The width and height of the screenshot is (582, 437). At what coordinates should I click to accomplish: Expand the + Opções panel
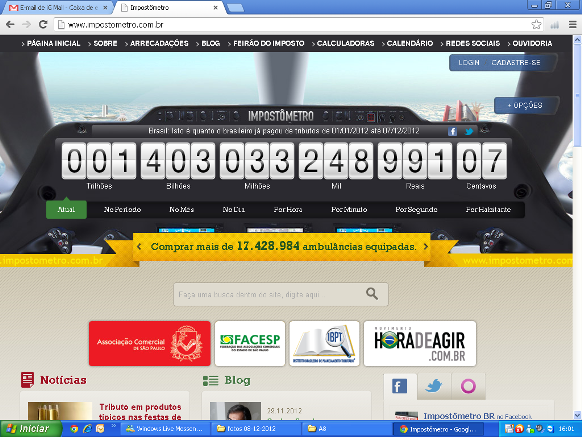[x=525, y=105]
